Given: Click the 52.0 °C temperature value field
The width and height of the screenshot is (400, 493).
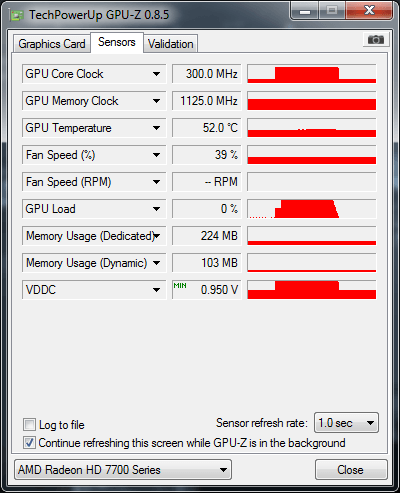Looking at the screenshot, I should click(206, 128).
